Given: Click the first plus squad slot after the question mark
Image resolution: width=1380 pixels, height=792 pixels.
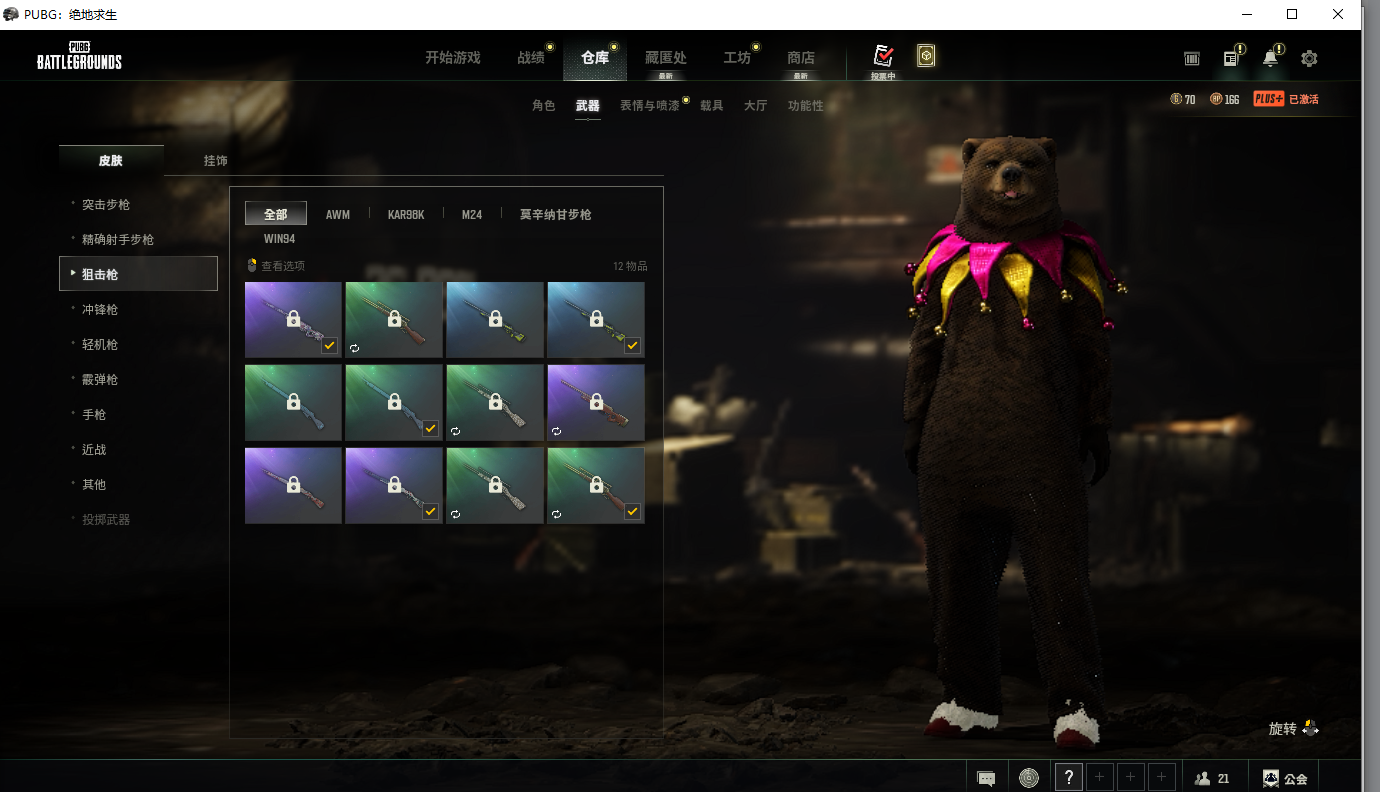Looking at the screenshot, I should point(1100,777).
